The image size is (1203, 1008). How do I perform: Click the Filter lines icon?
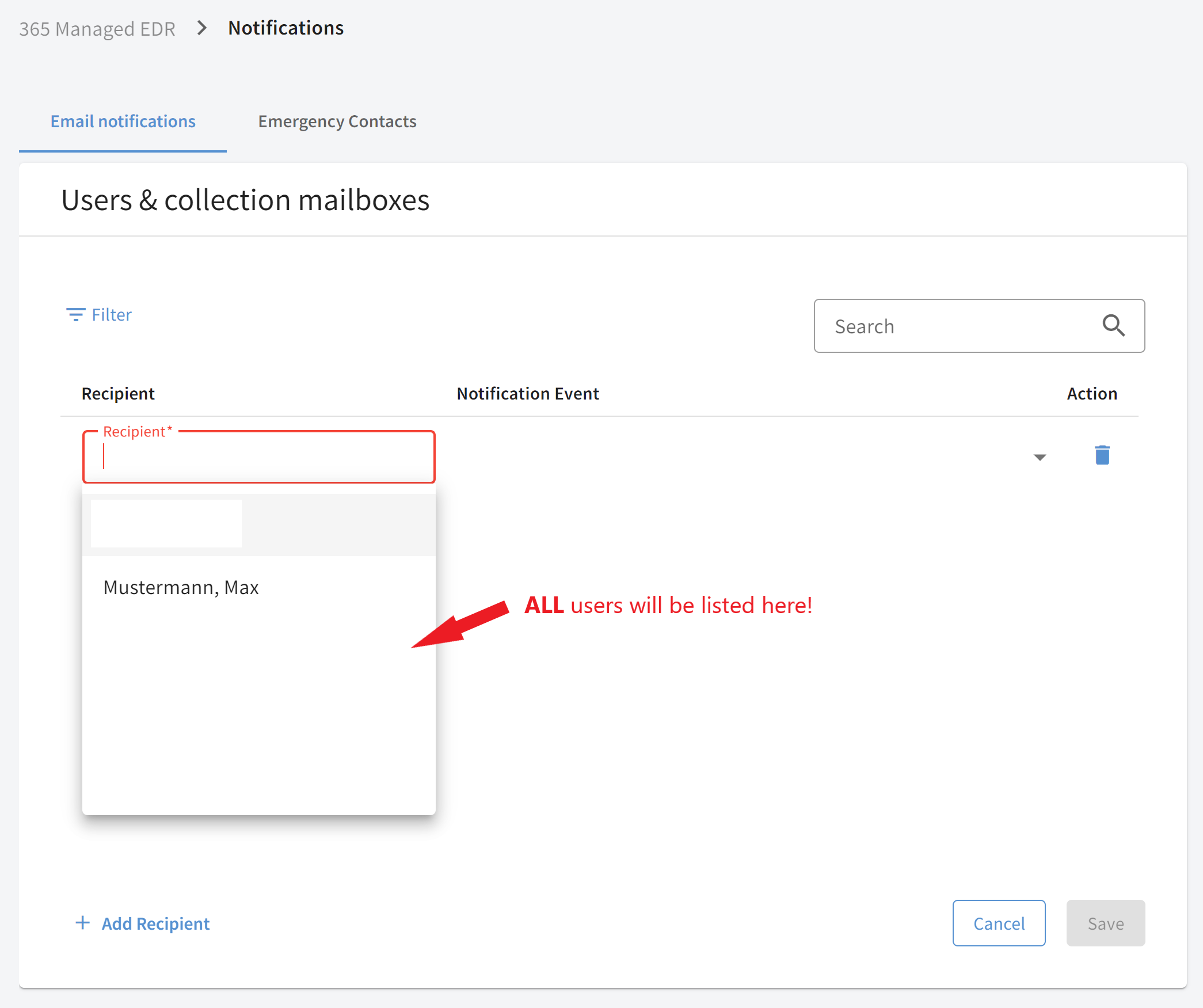pos(75,315)
